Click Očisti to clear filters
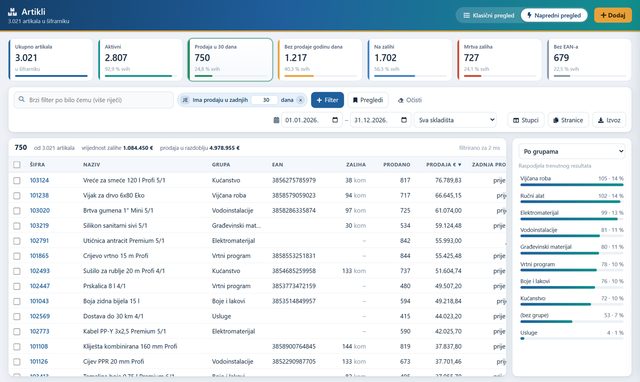 pos(410,100)
